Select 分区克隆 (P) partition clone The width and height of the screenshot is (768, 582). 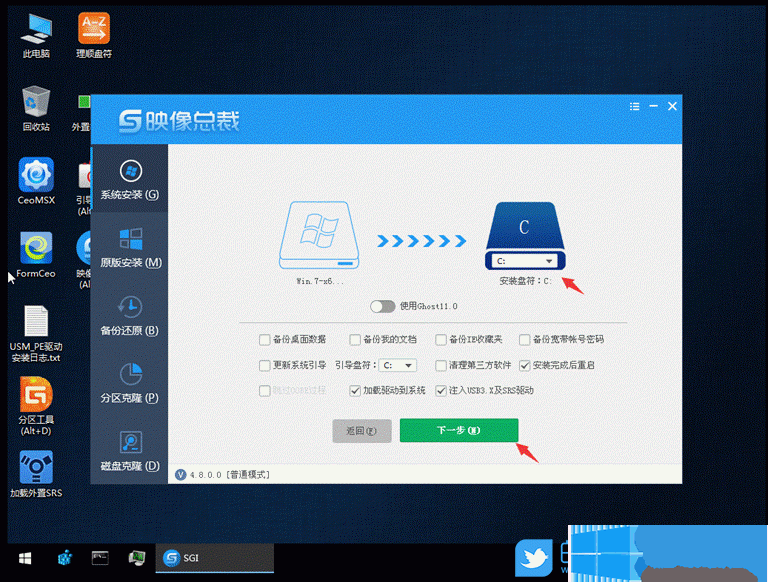[129, 382]
